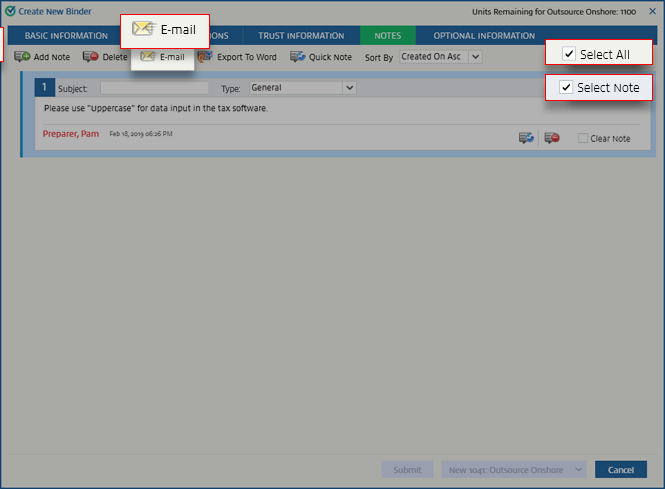The width and height of the screenshot is (665, 489).
Task: Open the New 1041: Outsource Onshore dropdown arrow
Action: pyautogui.click(x=578, y=469)
